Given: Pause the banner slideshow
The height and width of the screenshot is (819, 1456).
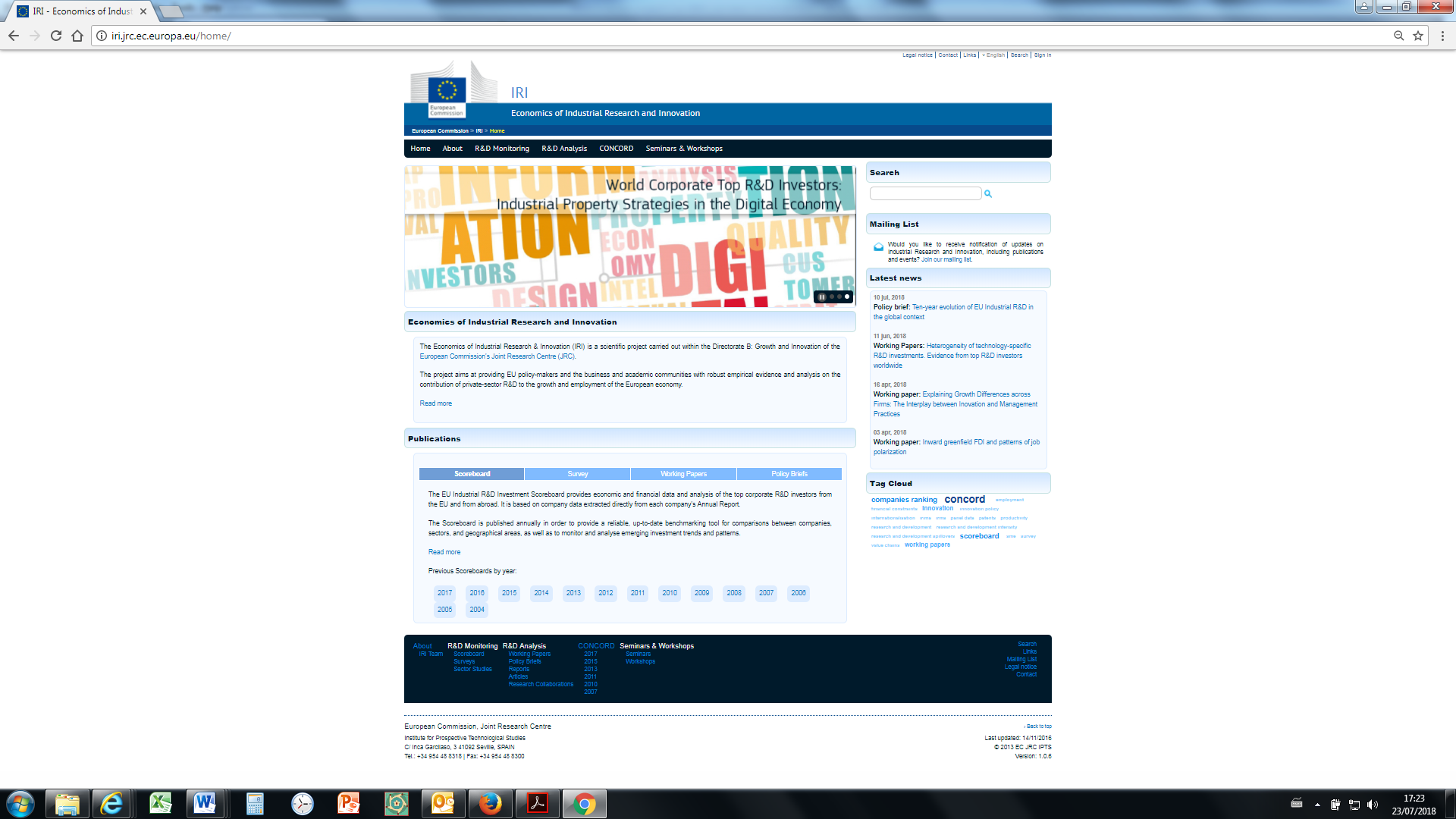Looking at the screenshot, I should [822, 297].
